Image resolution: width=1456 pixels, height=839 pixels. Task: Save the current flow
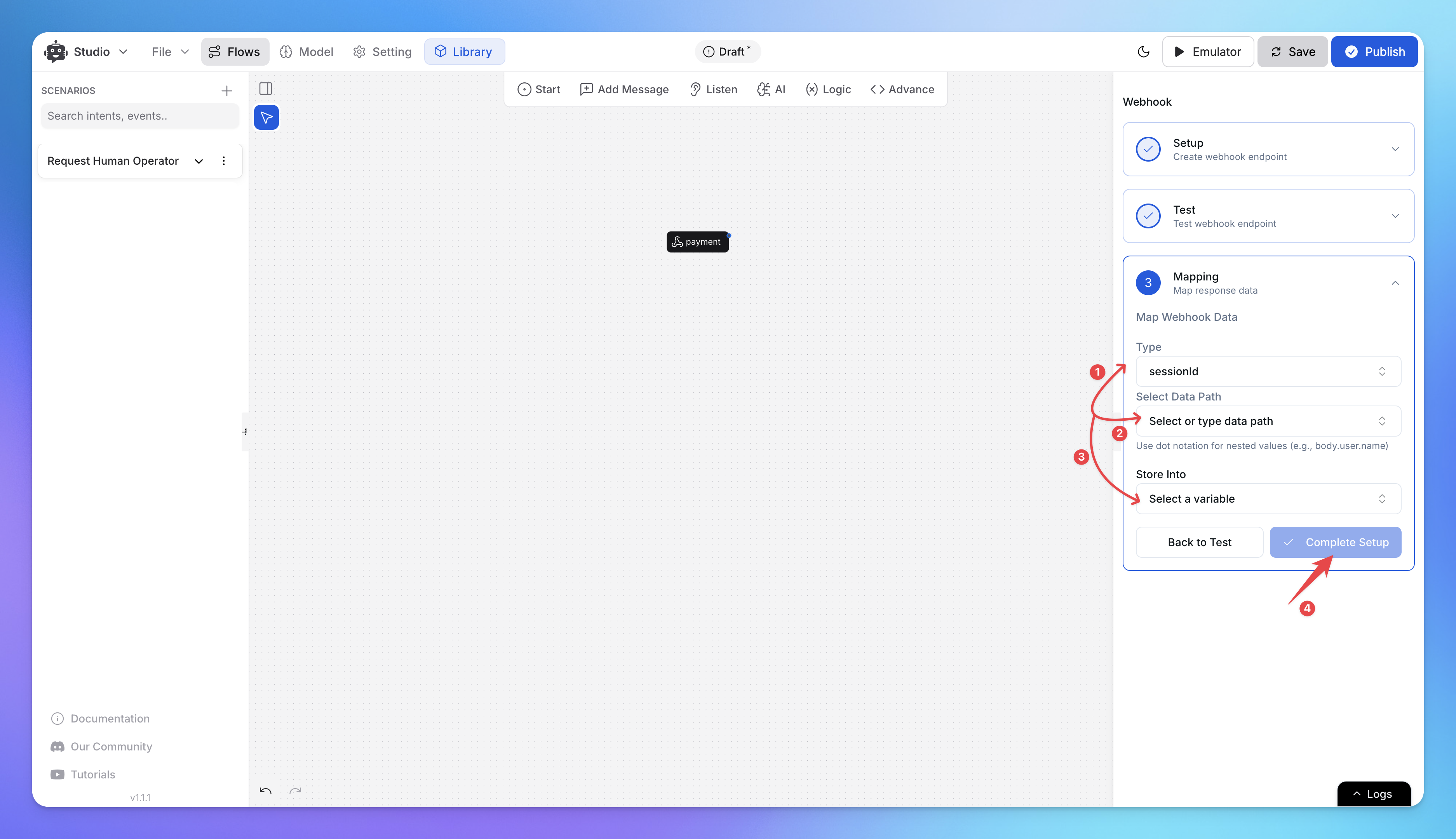(1292, 52)
